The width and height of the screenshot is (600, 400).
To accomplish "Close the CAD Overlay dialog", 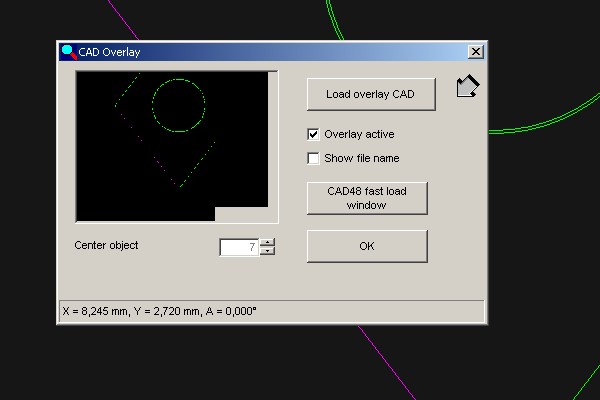I will 475,51.
